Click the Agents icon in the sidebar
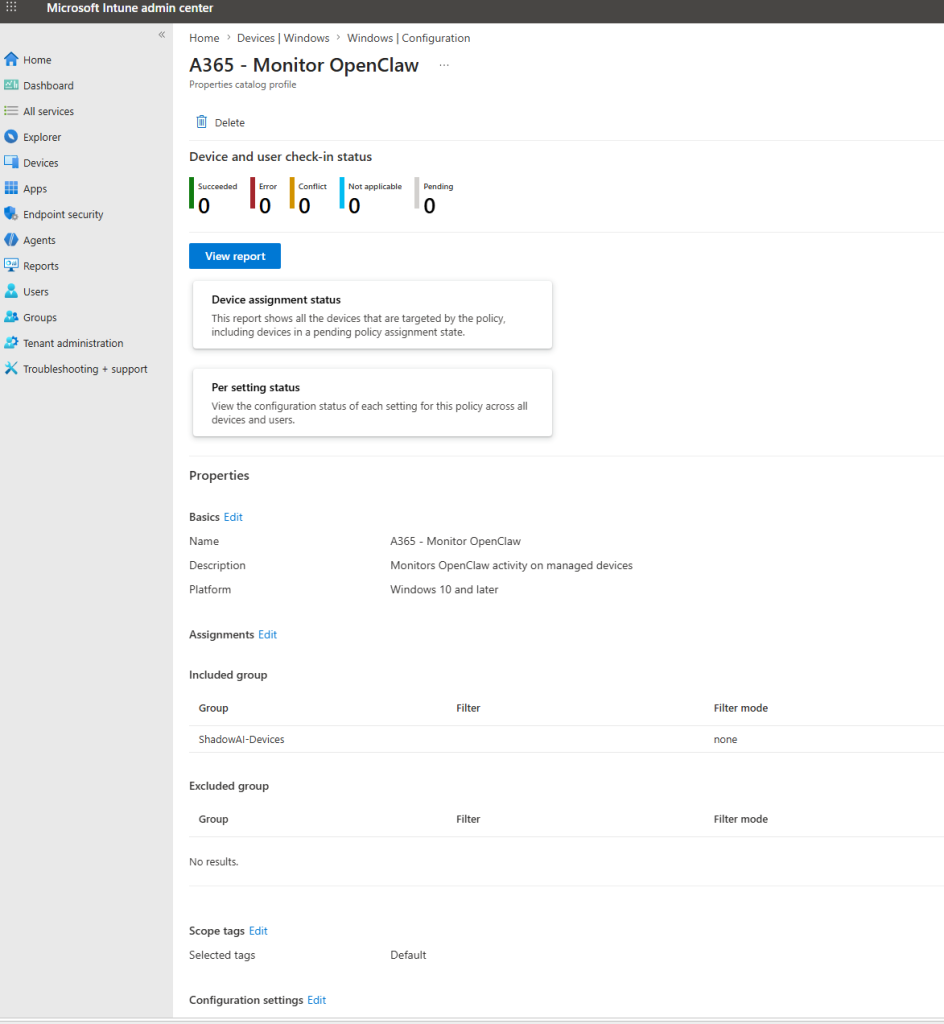 pos(11,240)
